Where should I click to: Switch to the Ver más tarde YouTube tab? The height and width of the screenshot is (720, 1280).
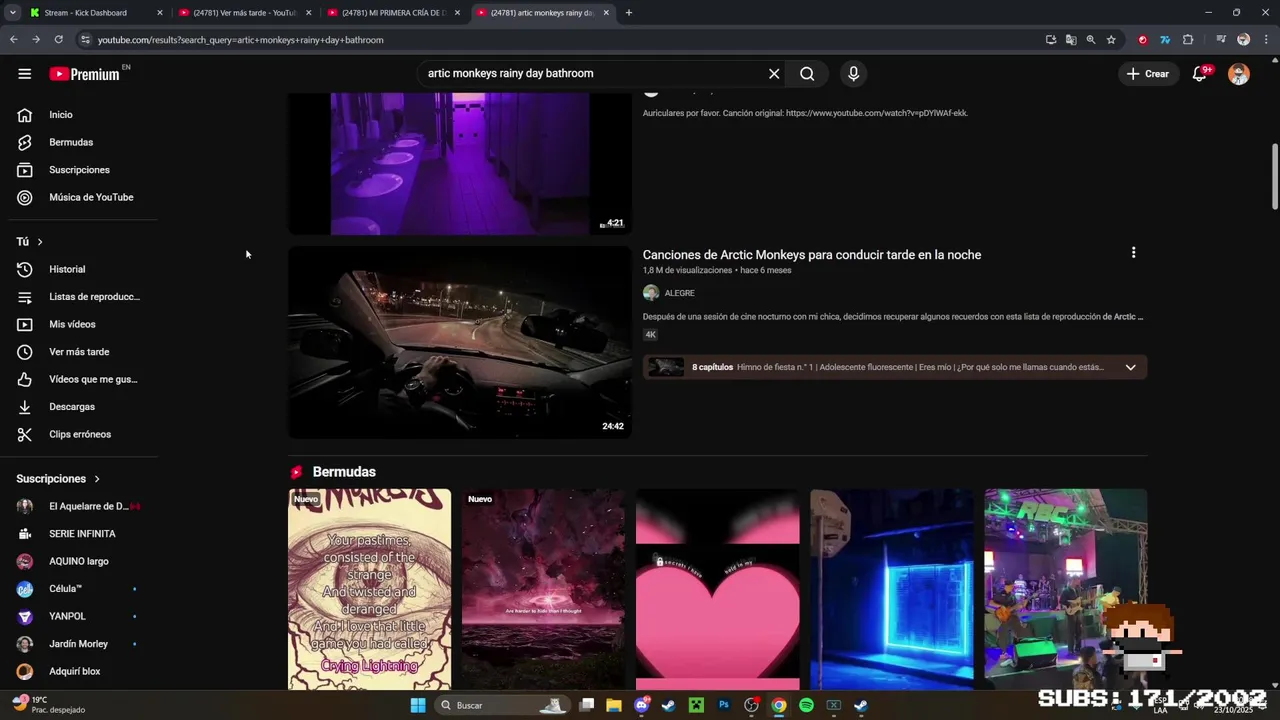pos(245,13)
